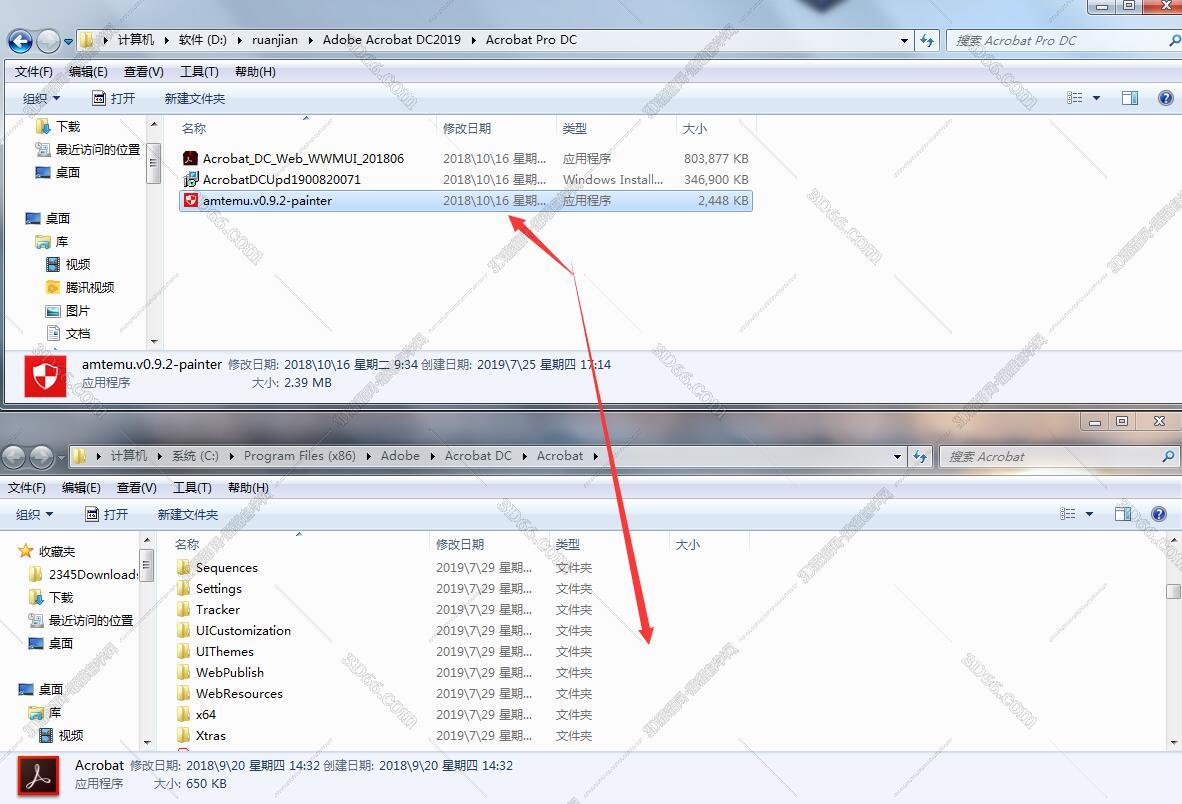This screenshot has width=1182, height=804.
Task: Open address bar history dropdown in upper window
Action: [x=904, y=41]
